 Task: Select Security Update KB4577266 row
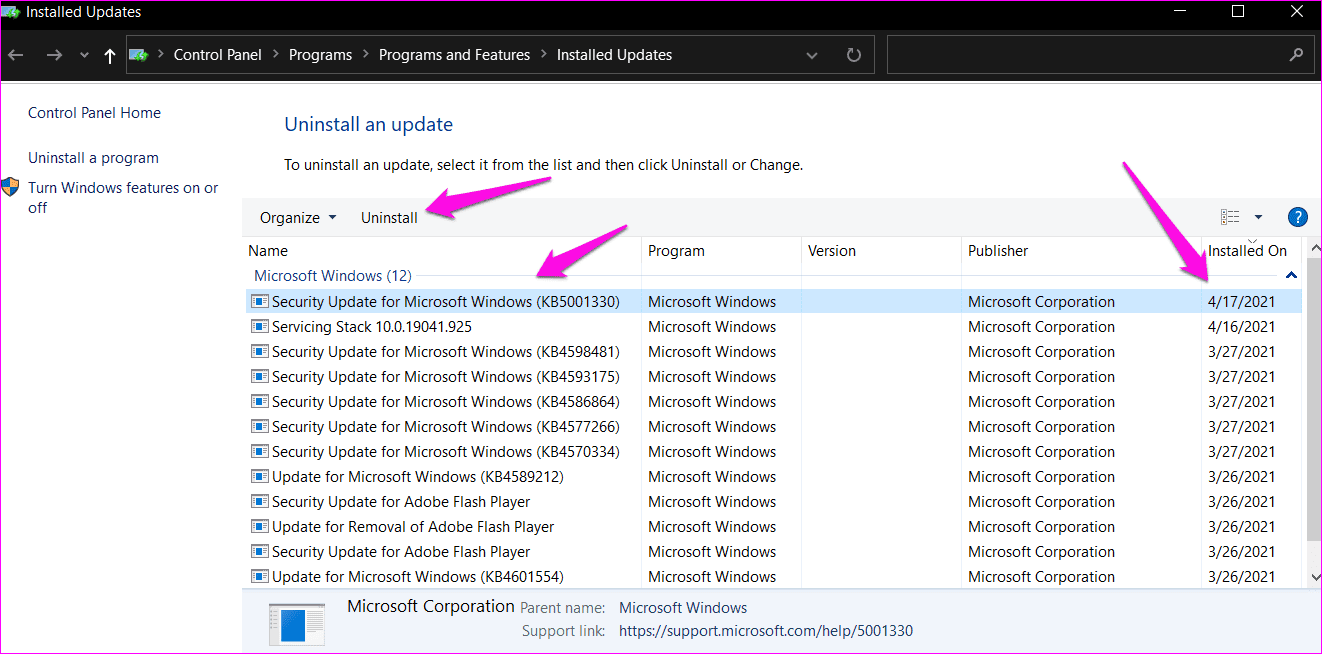(x=773, y=426)
